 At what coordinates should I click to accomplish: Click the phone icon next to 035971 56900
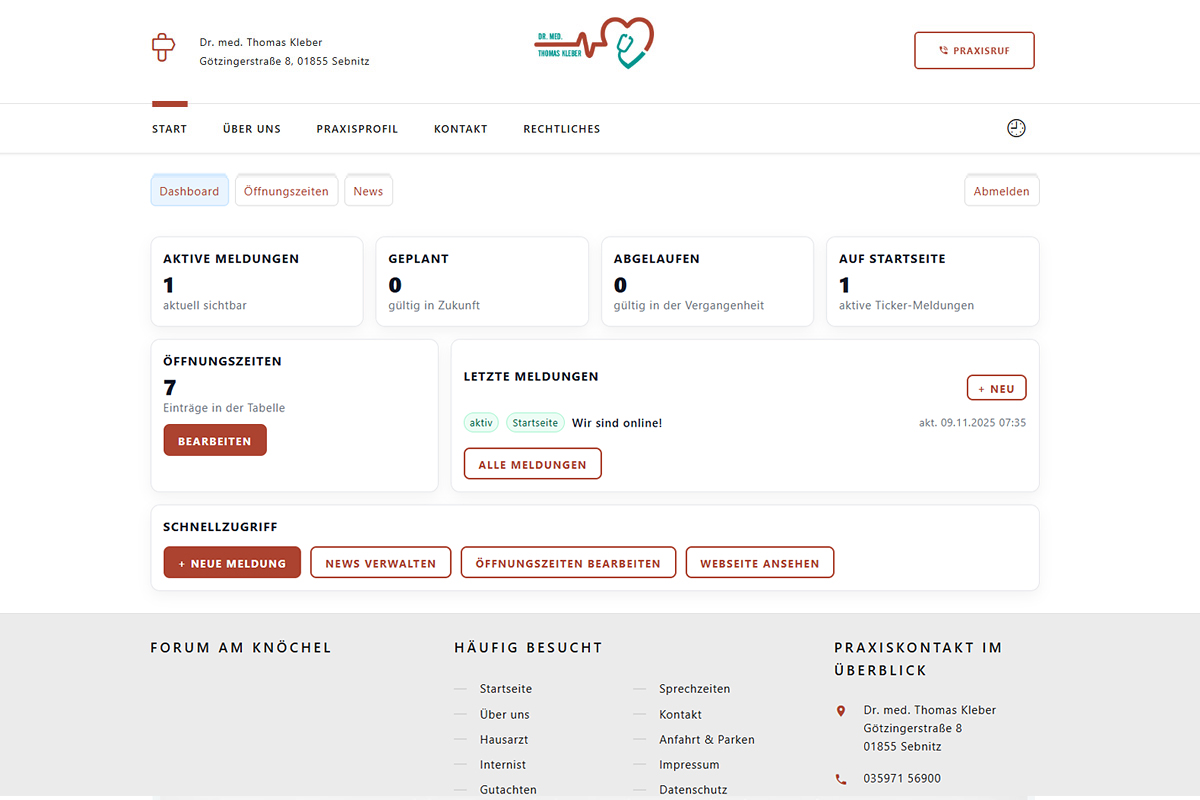point(840,779)
